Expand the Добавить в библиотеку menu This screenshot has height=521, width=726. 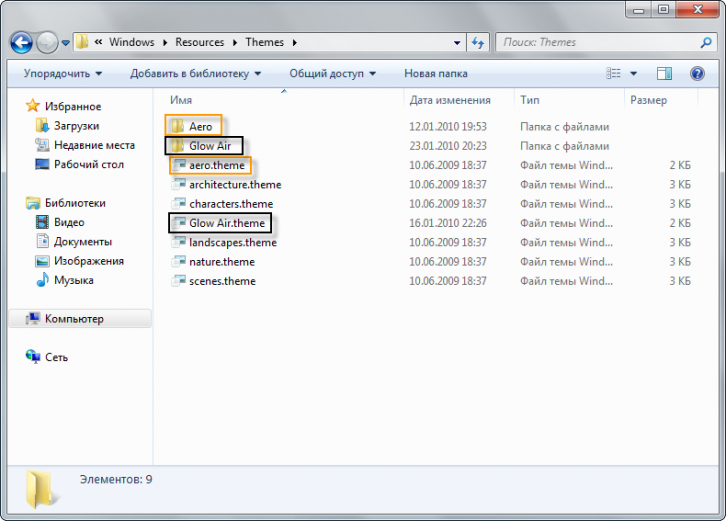(x=195, y=73)
